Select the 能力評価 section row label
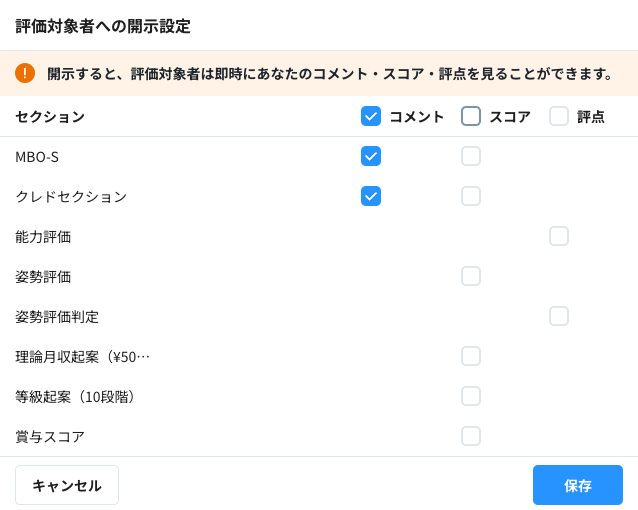 [43, 237]
